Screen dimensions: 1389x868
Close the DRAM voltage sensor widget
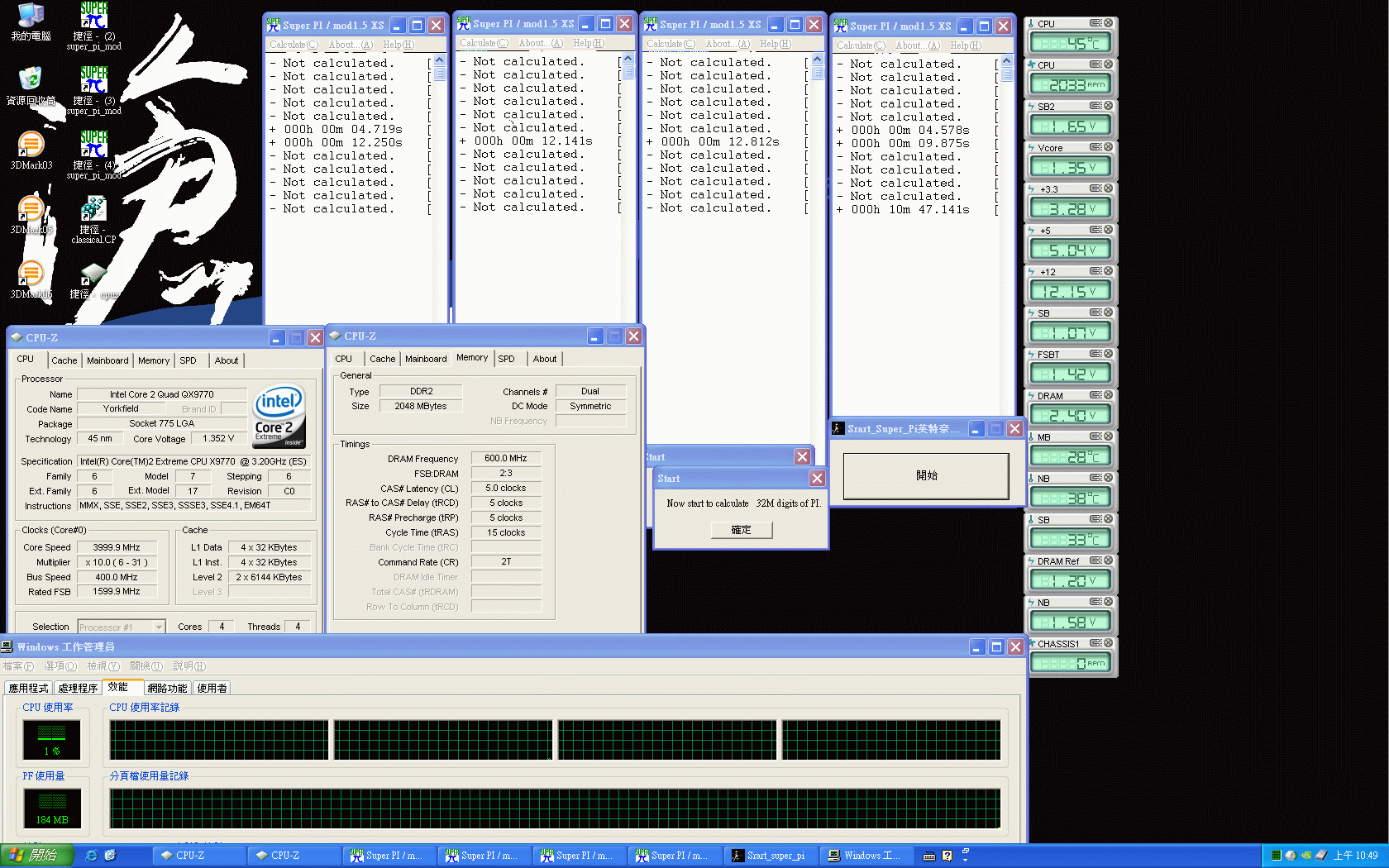(1108, 395)
